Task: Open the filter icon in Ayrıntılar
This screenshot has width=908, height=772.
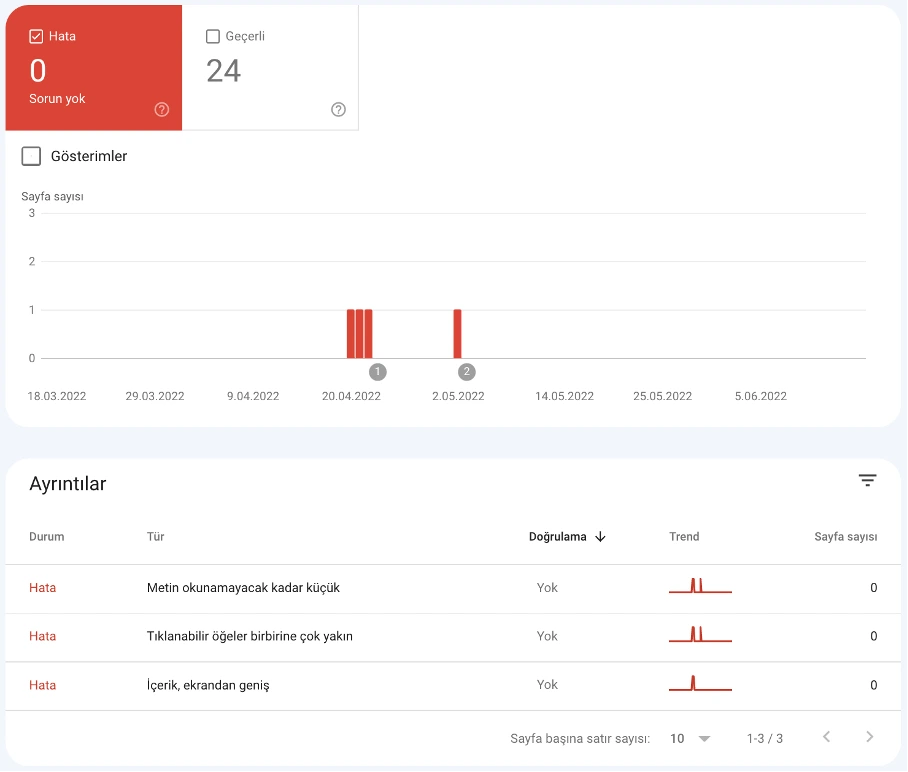Action: 867,480
